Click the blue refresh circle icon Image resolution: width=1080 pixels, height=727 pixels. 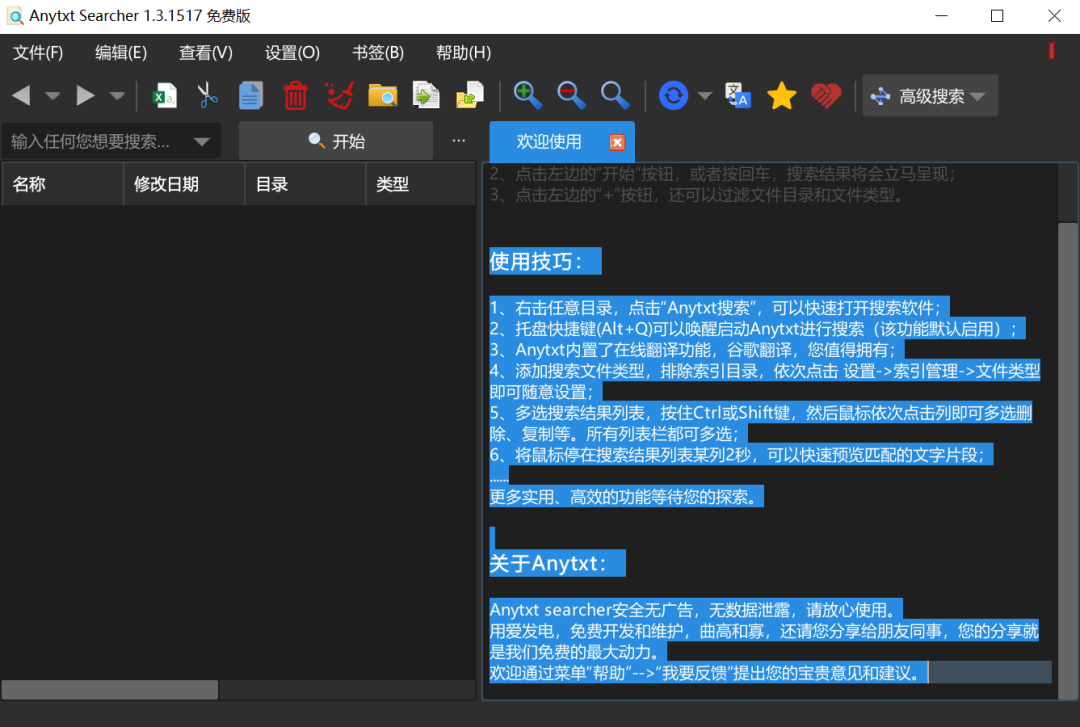coord(673,95)
